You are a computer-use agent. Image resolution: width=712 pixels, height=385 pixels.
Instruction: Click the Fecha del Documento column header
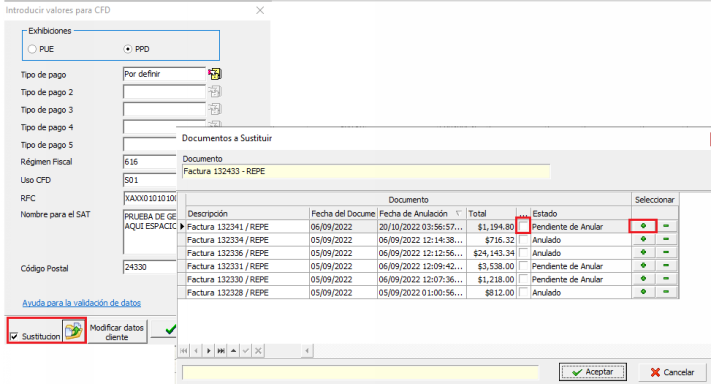(343, 213)
